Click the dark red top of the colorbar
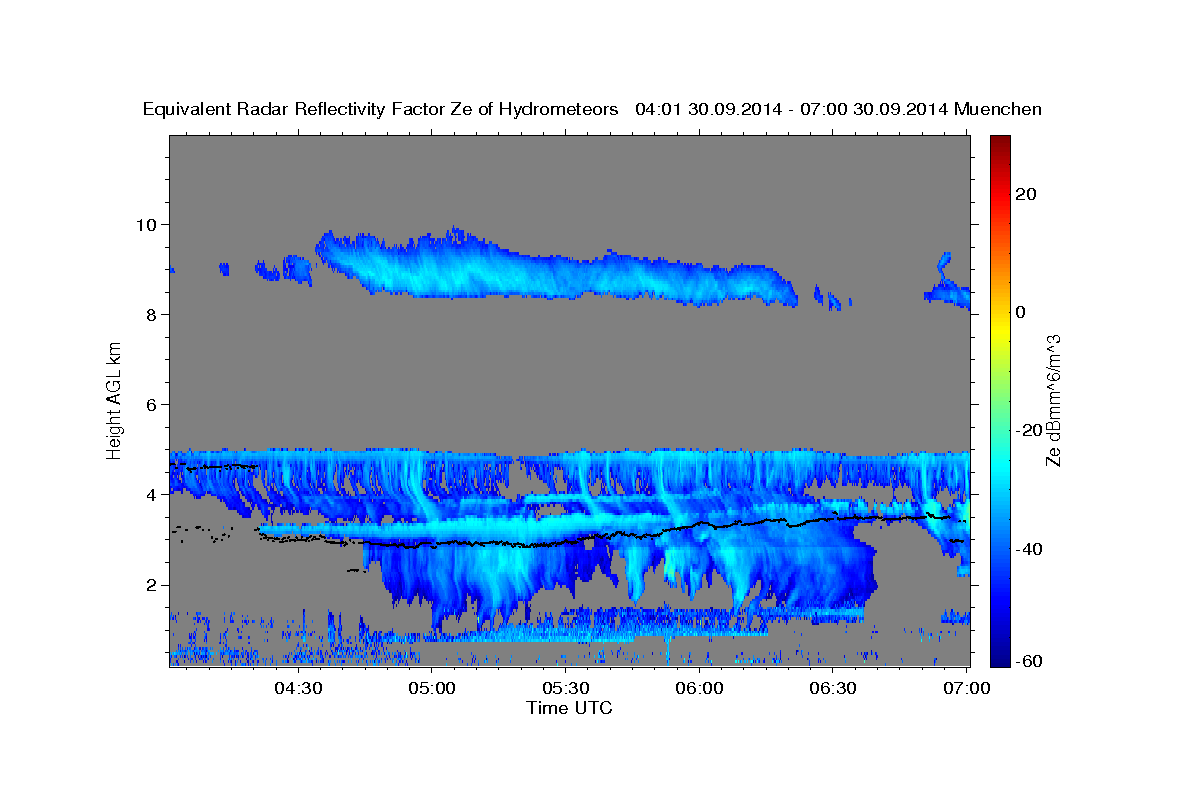The height and width of the screenshot is (800, 1200). click(x=999, y=142)
